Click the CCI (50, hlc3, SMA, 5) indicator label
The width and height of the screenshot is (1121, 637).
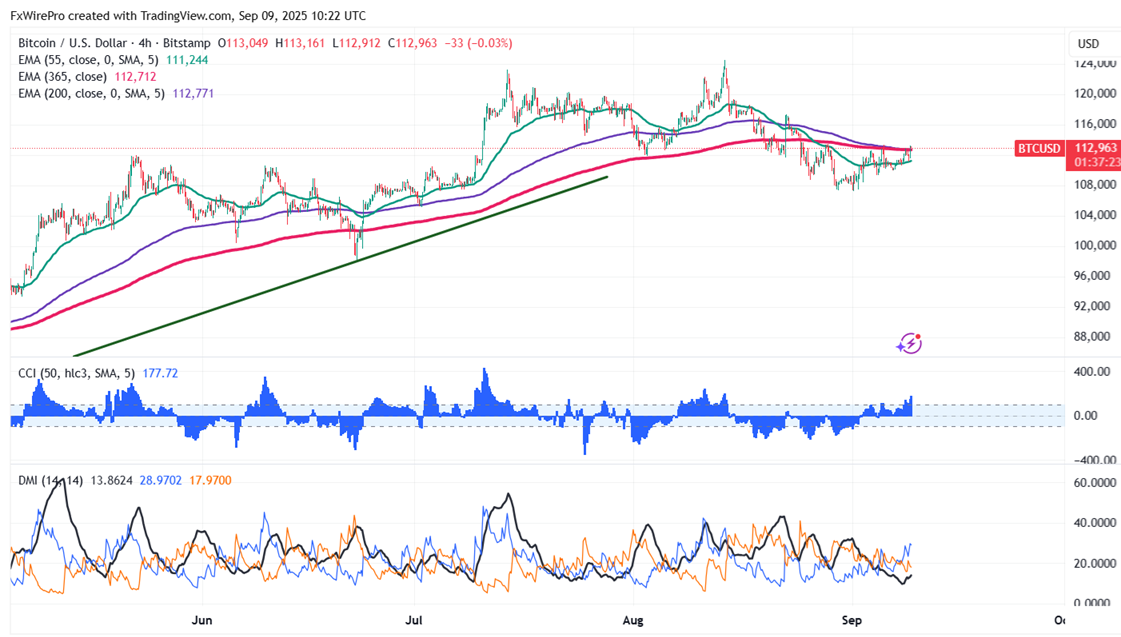76,373
